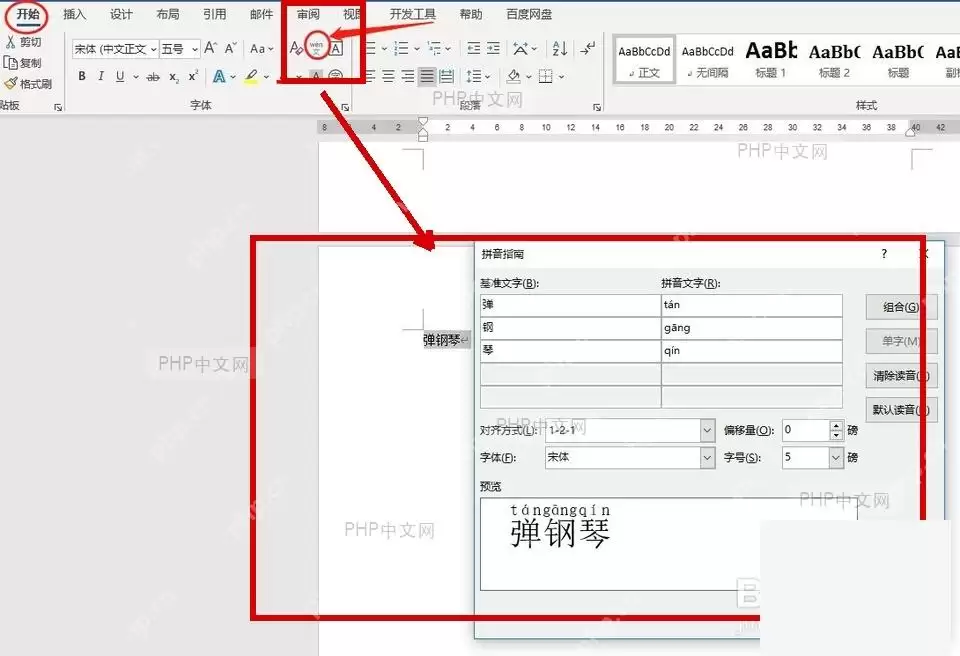The image size is (960, 656).
Task: Open the 对齐方式 dropdown in Phonetic Guide
Action: 707,430
